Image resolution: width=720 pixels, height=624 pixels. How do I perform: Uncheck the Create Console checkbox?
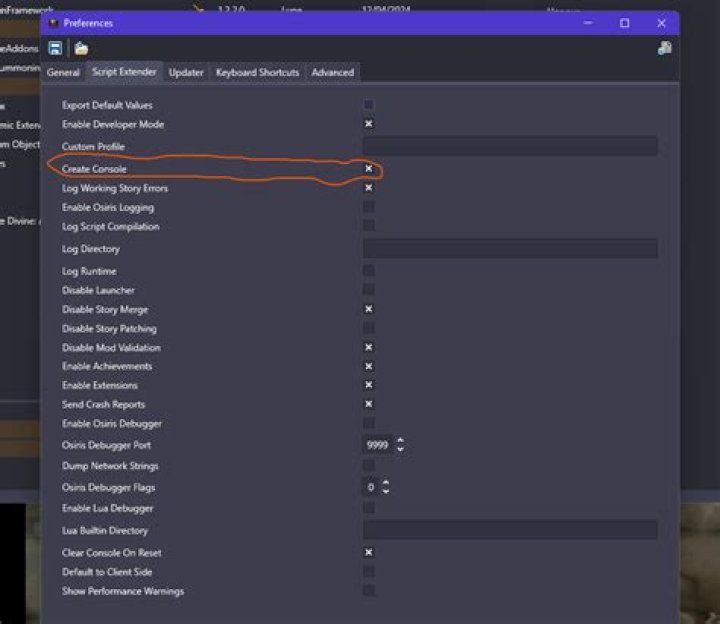pyautogui.click(x=369, y=169)
